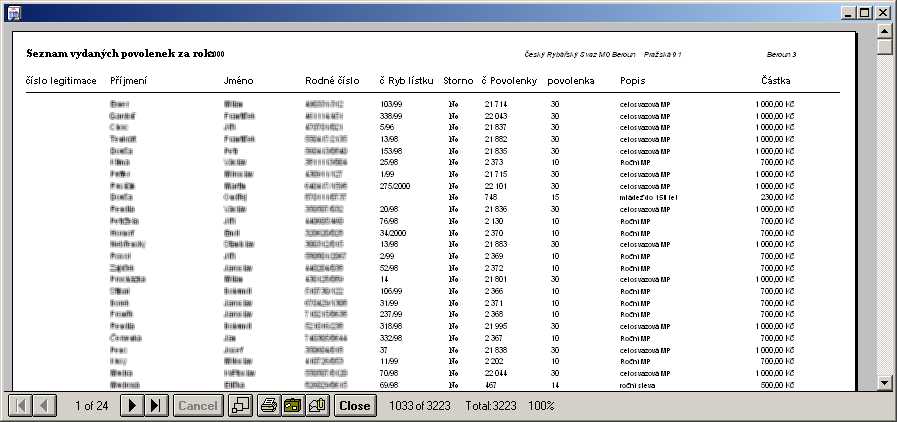This screenshot has width=897, height=422.
Task: Click the 'povolenka' column header
Action: (571, 81)
